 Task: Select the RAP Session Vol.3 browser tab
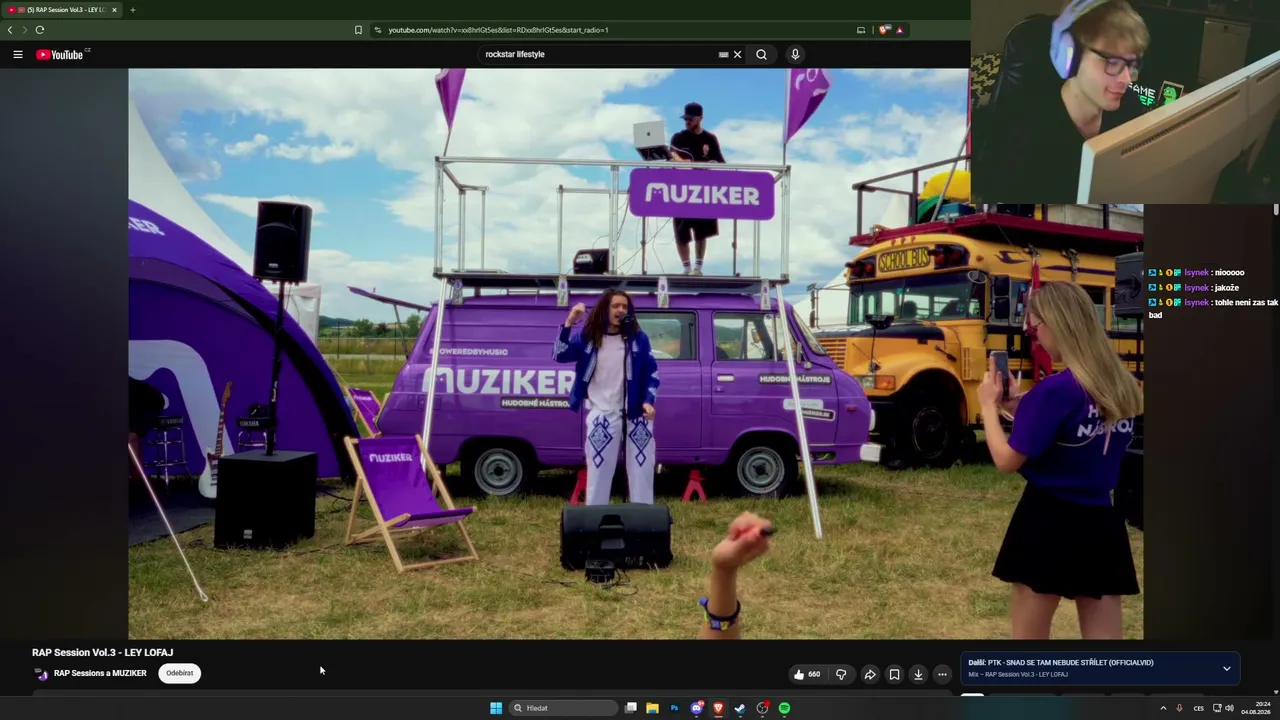click(62, 10)
